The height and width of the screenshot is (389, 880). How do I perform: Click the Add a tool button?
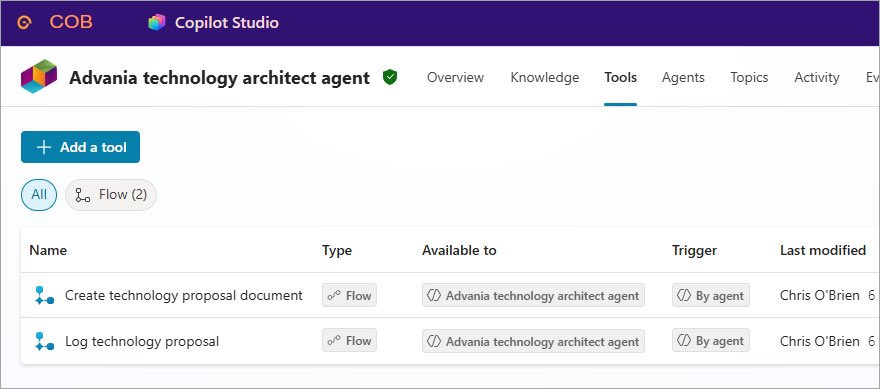[x=80, y=147]
